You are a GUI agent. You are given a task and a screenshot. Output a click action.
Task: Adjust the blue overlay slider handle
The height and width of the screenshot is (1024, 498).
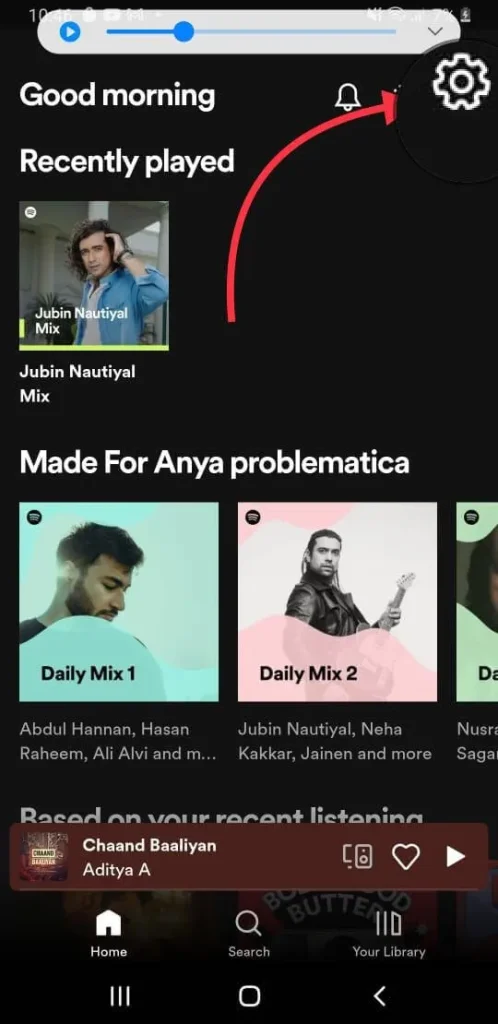click(x=184, y=31)
